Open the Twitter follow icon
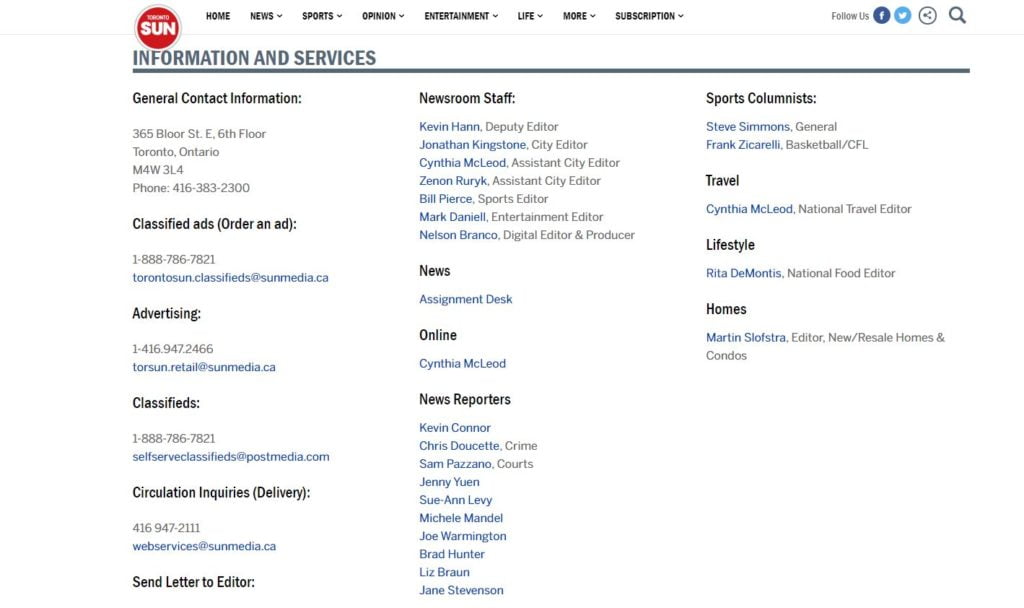1024x608 pixels. coord(903,15)
